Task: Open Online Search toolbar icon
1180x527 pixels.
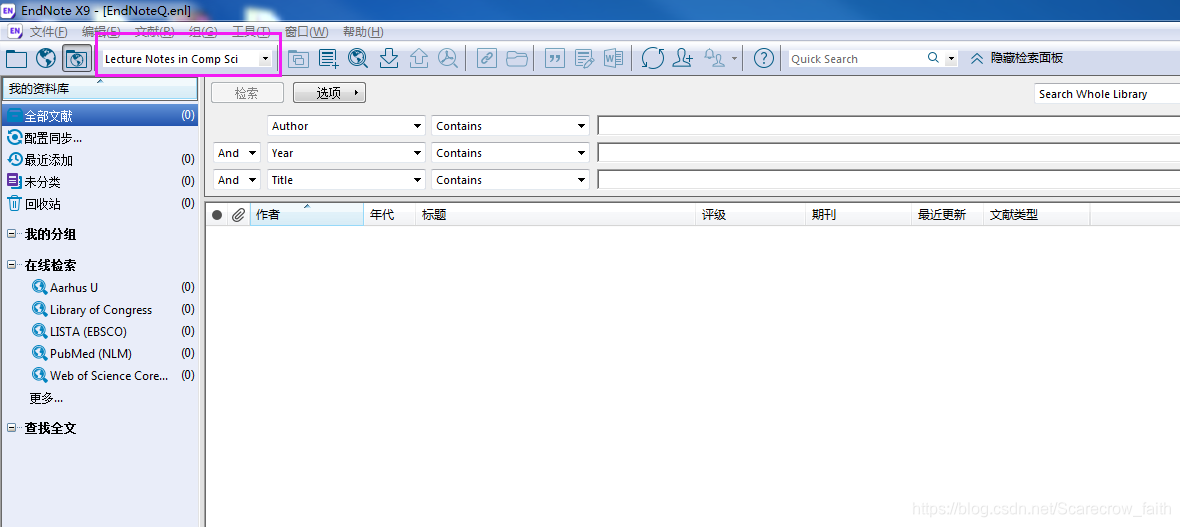Action: point(358,59)
